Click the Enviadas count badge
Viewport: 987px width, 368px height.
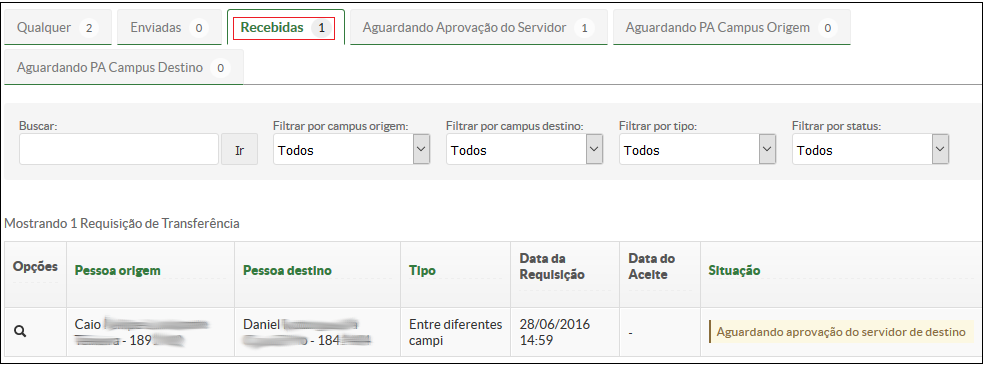[199, 28]
